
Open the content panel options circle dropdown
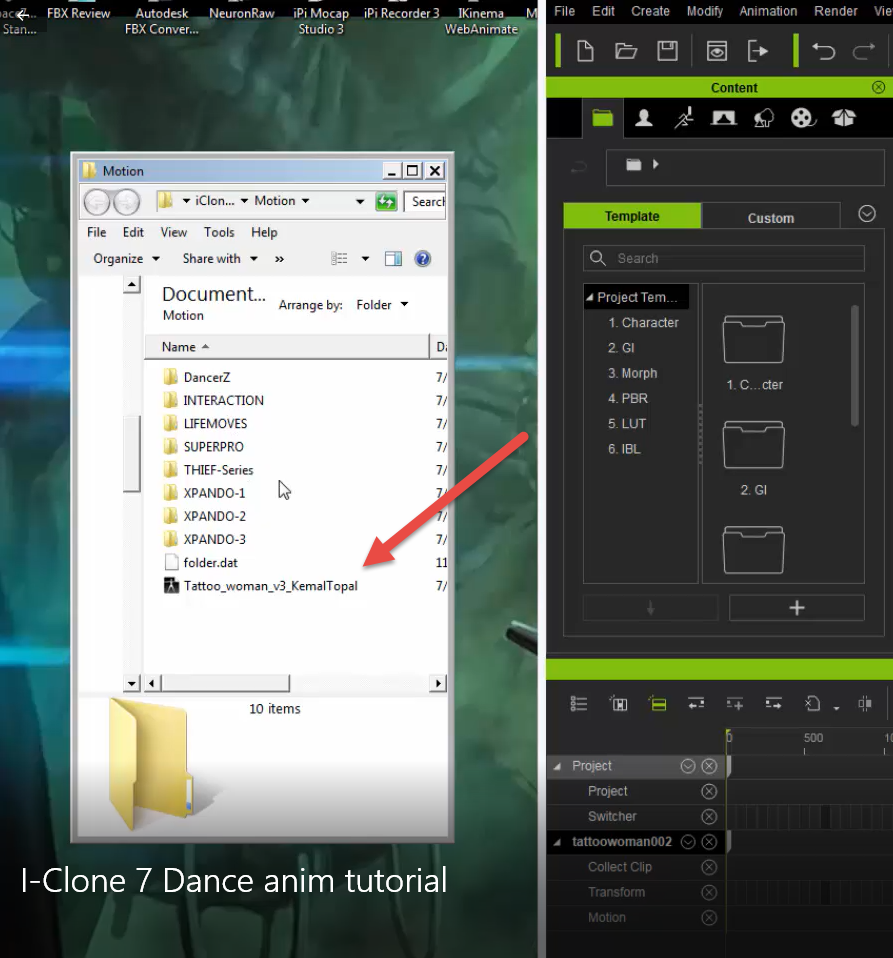tap(867, 214)
